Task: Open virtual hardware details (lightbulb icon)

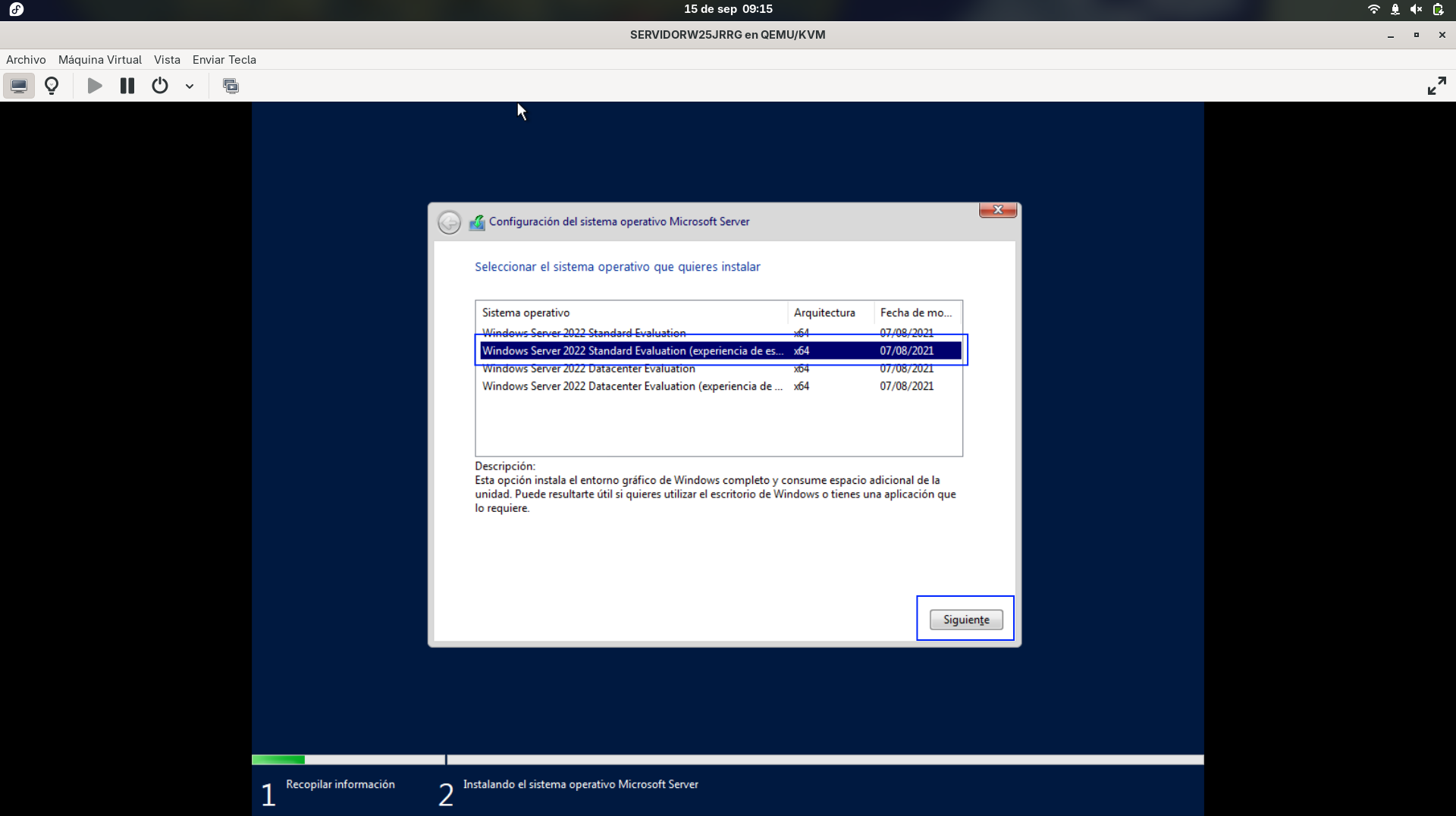Action: coord(52,86)
